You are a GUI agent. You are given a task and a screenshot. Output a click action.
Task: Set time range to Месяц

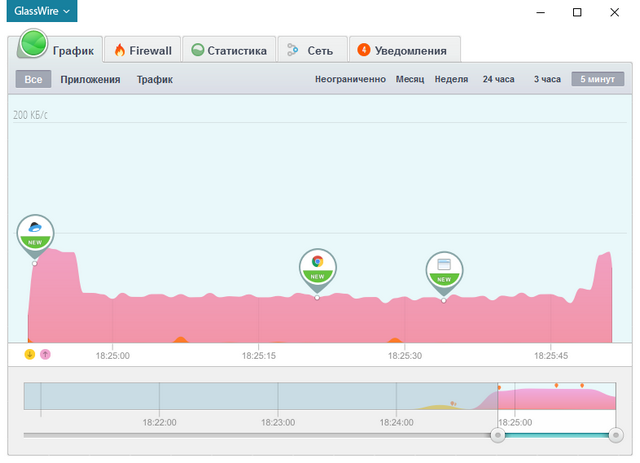point(410,80)
